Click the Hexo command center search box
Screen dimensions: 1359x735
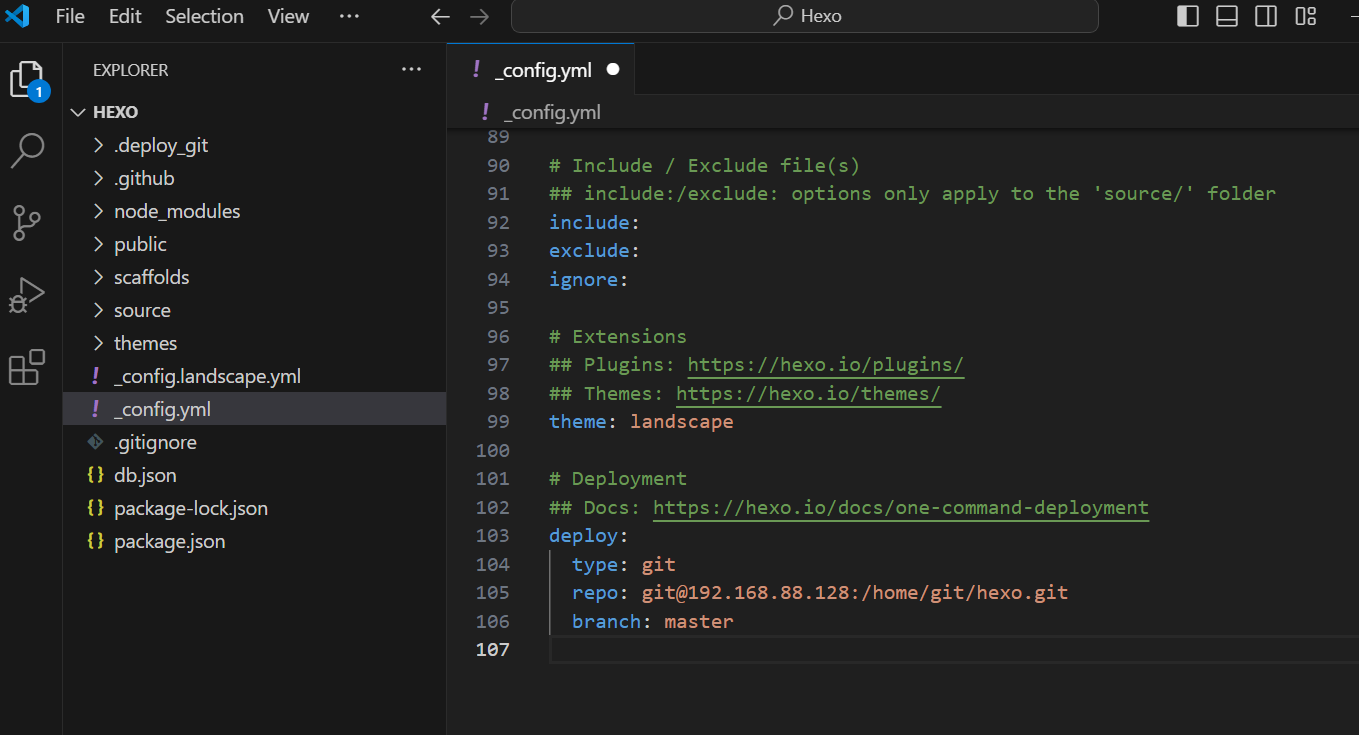[x=805, y=17]
